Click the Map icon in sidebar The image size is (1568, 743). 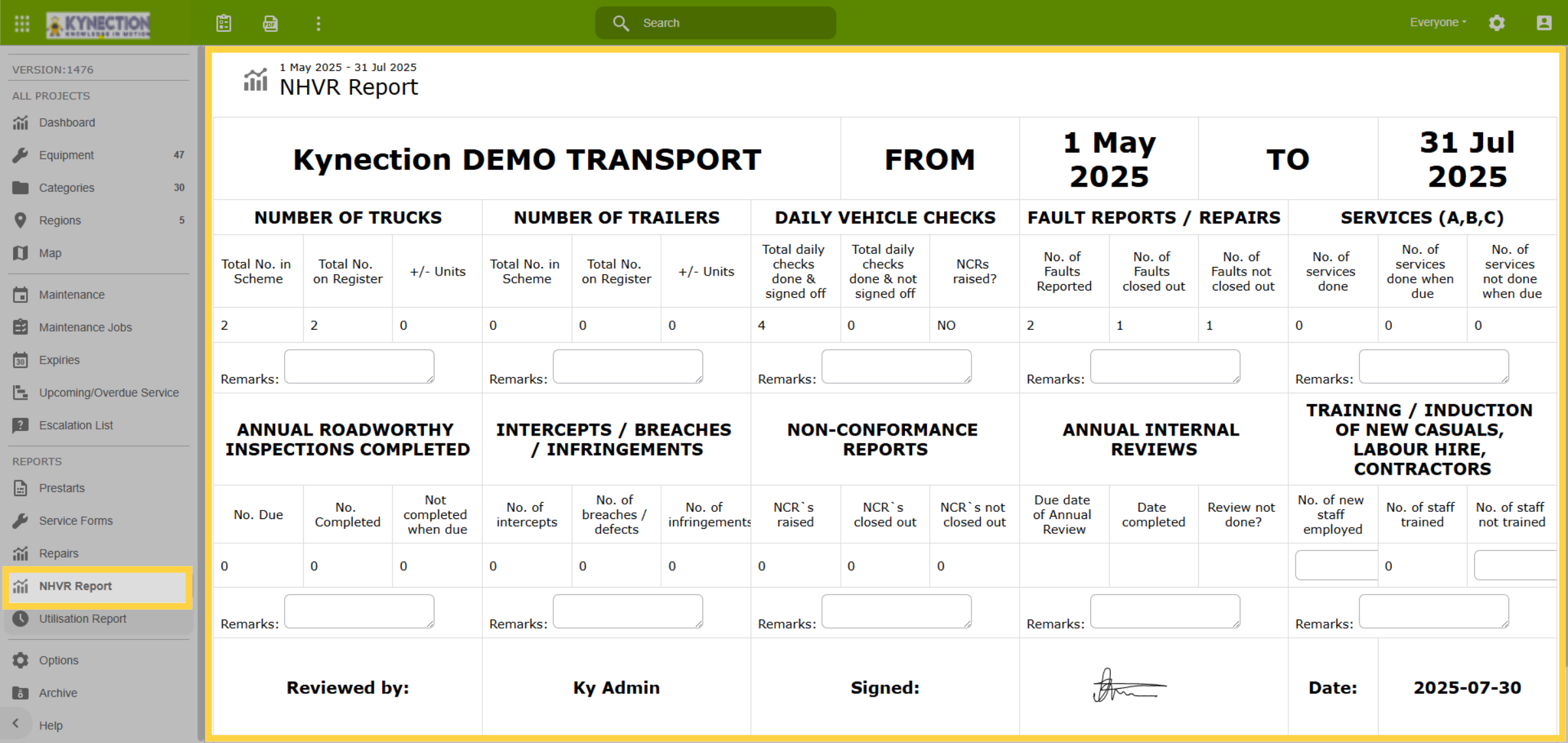[21, 253]
